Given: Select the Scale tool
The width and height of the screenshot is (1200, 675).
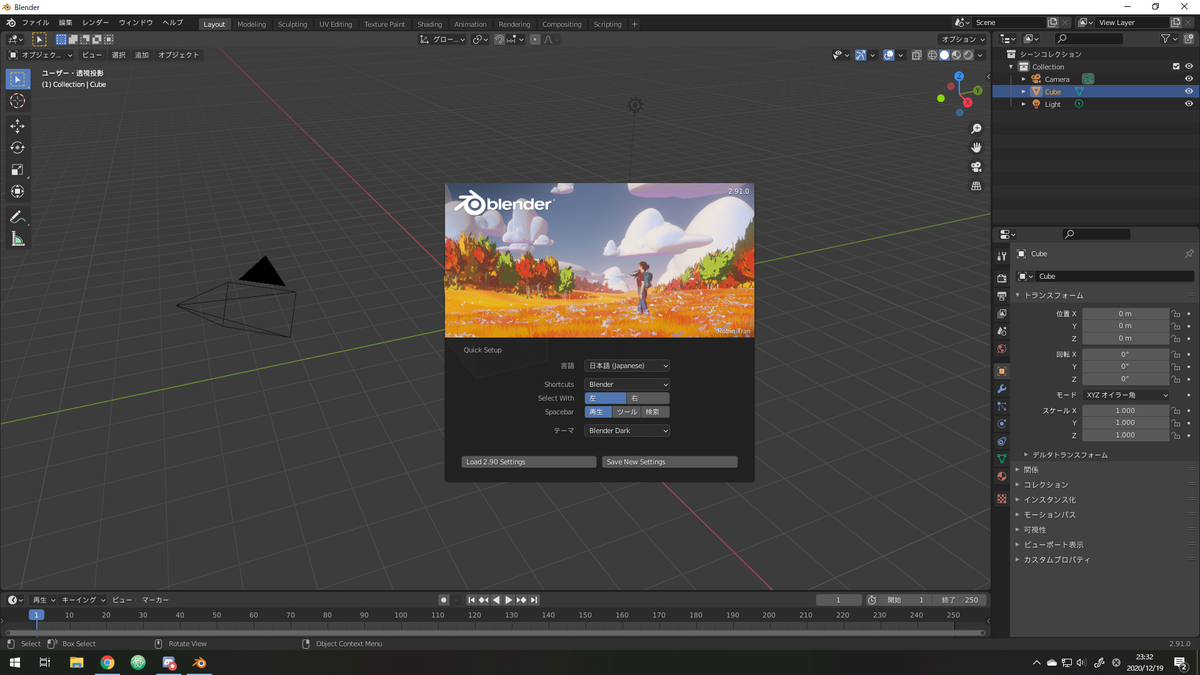Looking at the screenshot, I should pos(17,170).
